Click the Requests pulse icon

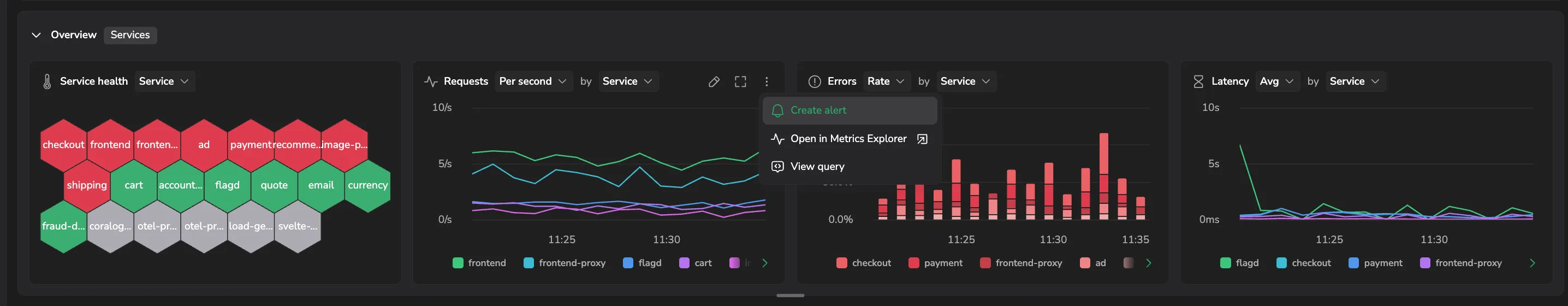[x=431, y=81]
